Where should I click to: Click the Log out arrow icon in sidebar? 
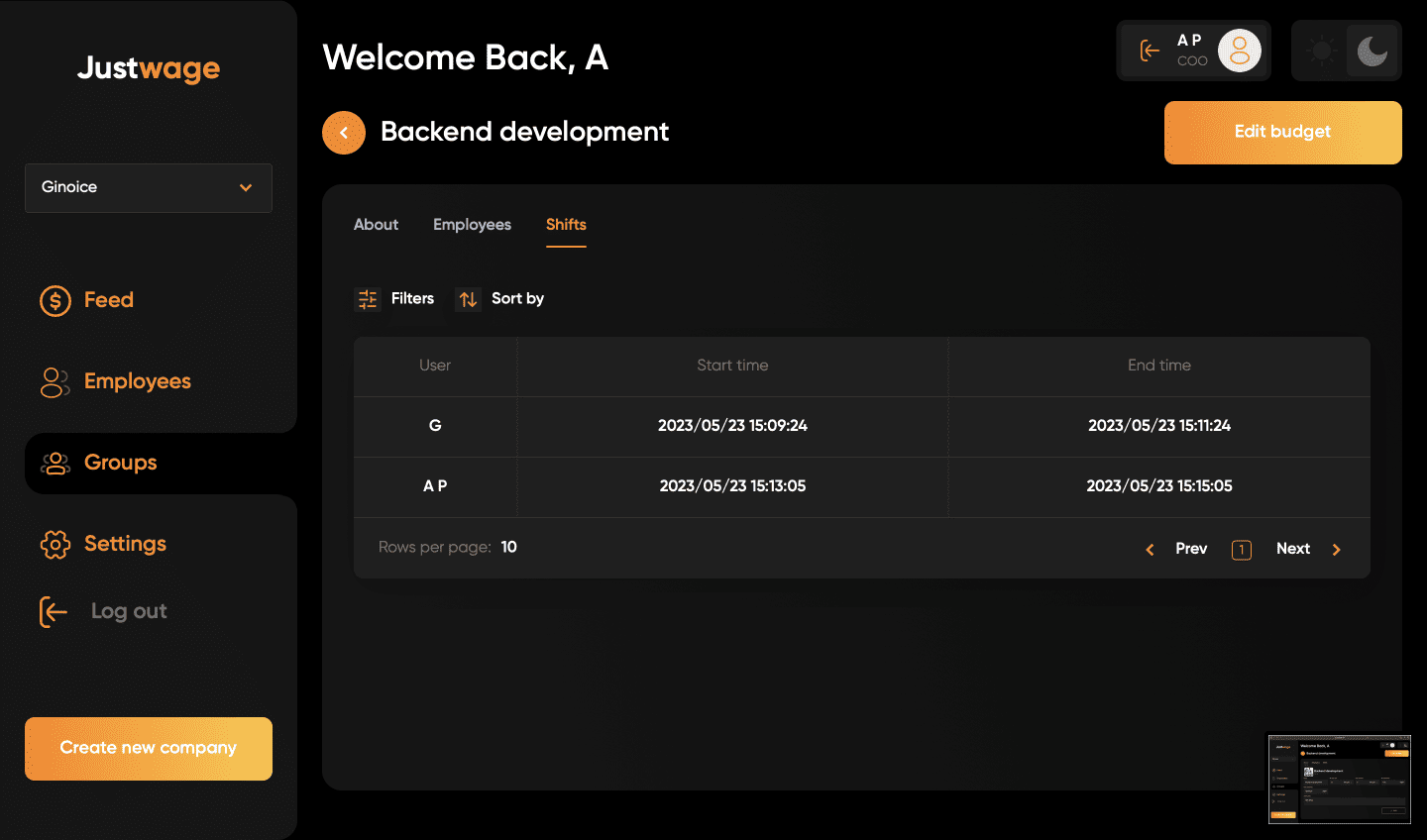(x=54, y=612)
